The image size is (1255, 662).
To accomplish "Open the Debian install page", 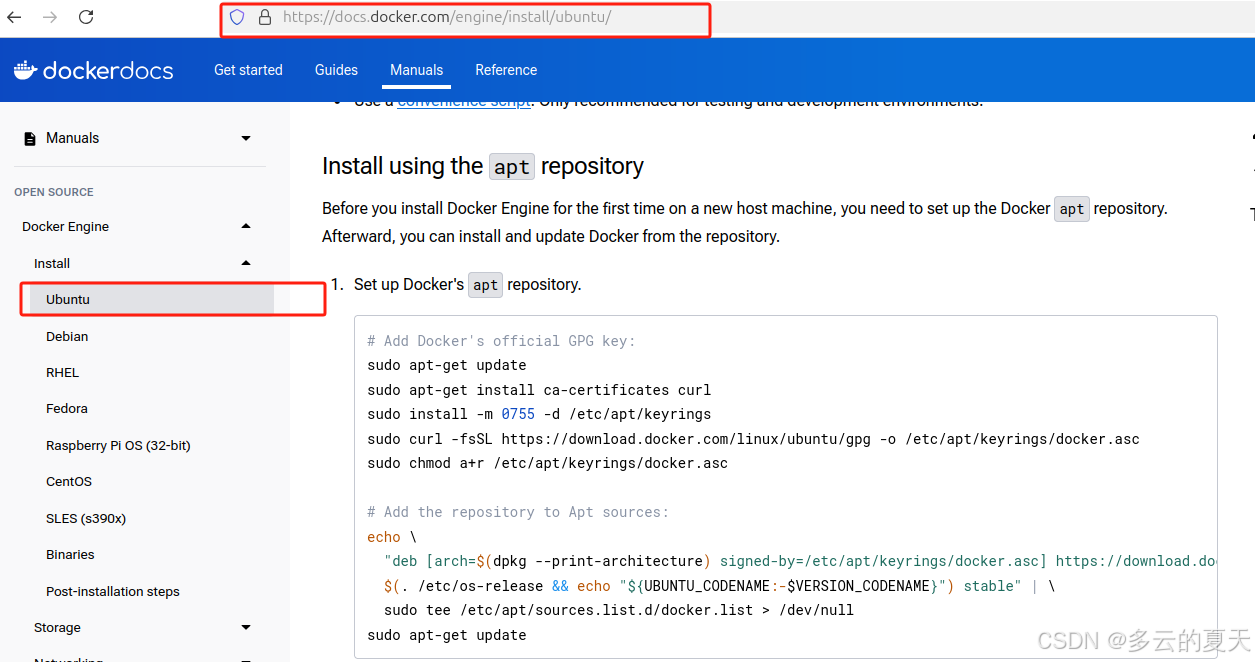I will tap(67, 337).
